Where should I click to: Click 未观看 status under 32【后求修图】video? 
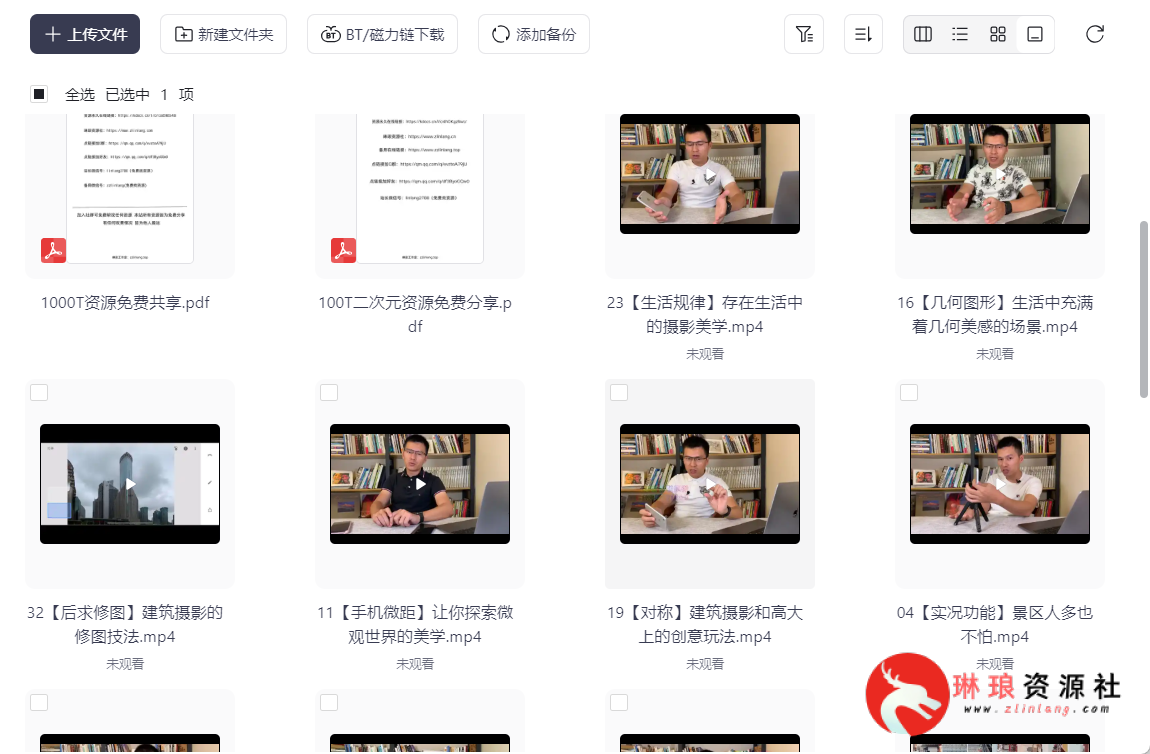(x=125, y=664)
